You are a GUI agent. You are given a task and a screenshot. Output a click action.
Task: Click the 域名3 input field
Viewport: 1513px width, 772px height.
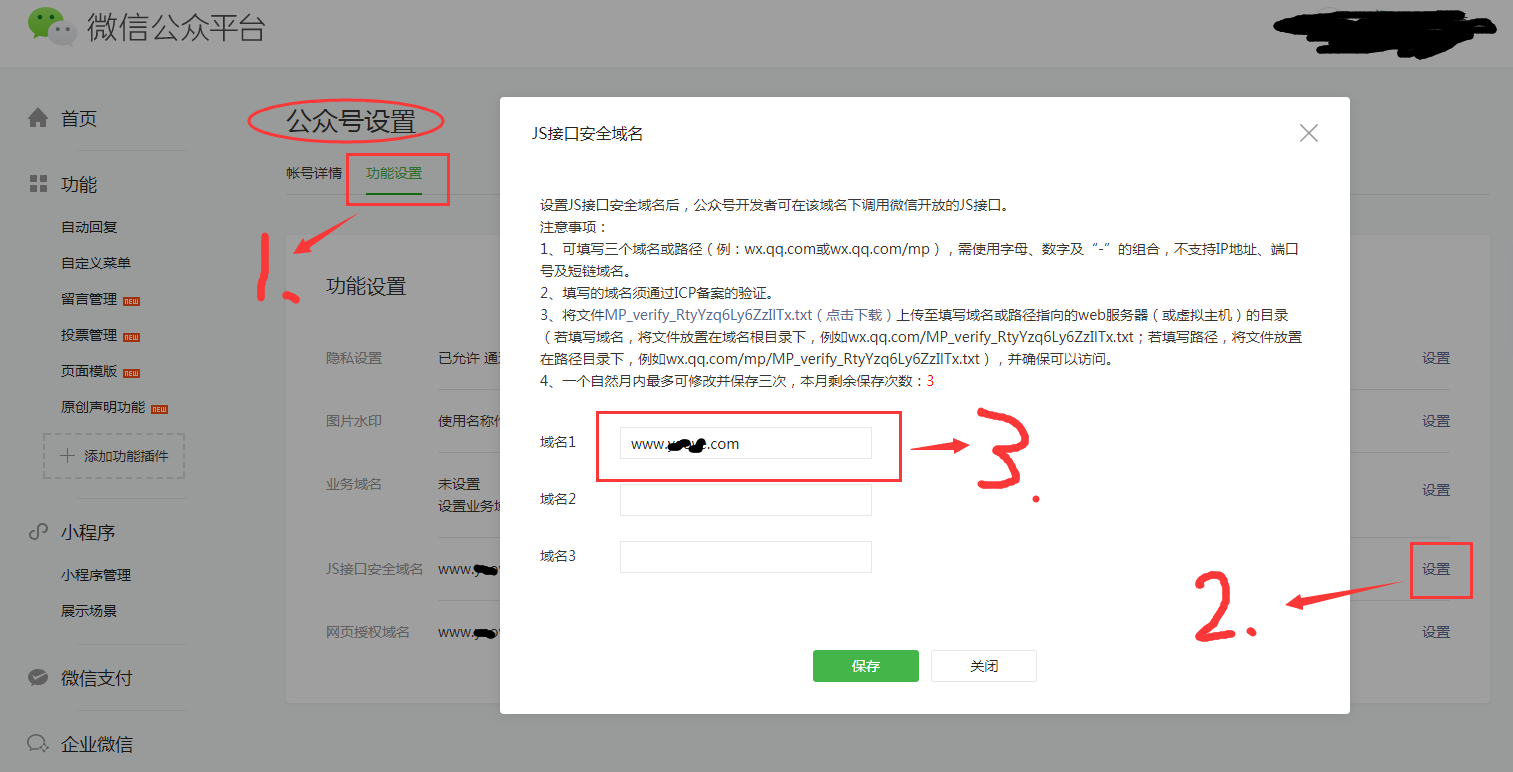coord(745,557)
